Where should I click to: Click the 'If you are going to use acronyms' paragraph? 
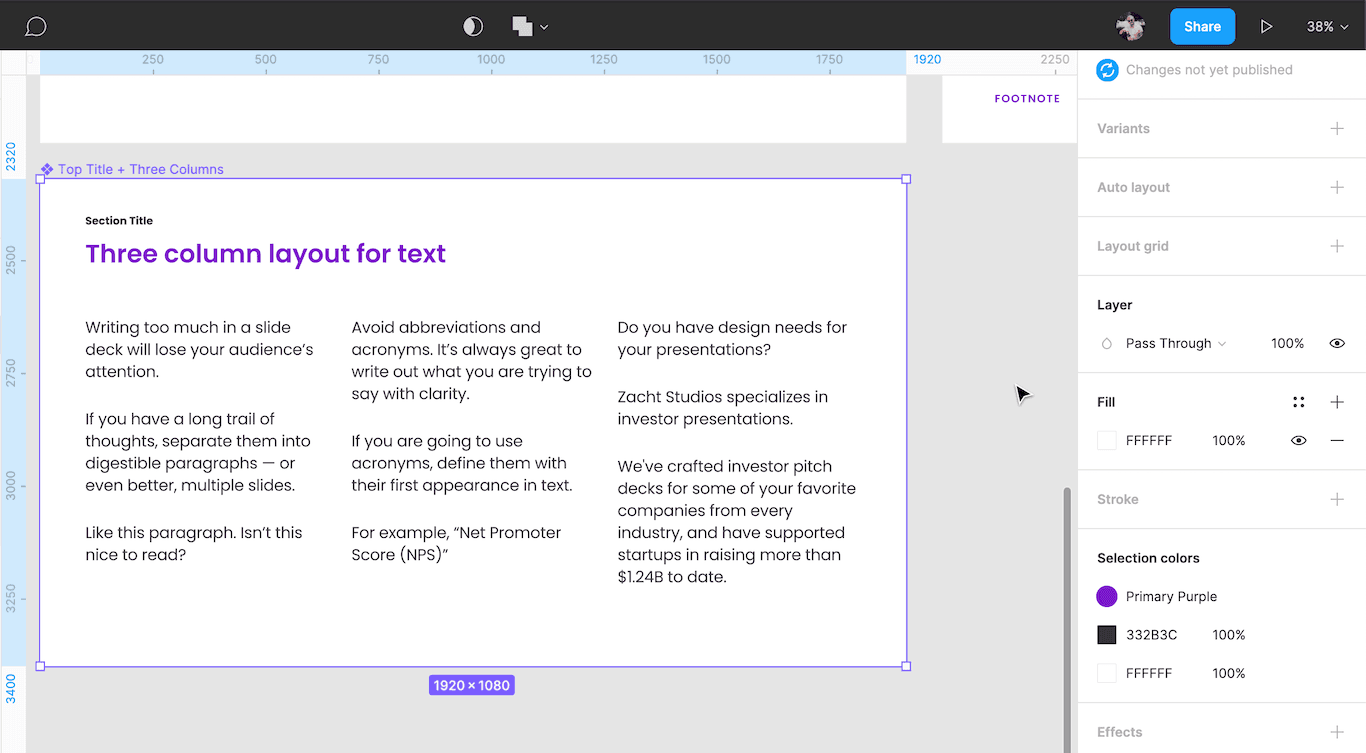(x=462, y=463)
